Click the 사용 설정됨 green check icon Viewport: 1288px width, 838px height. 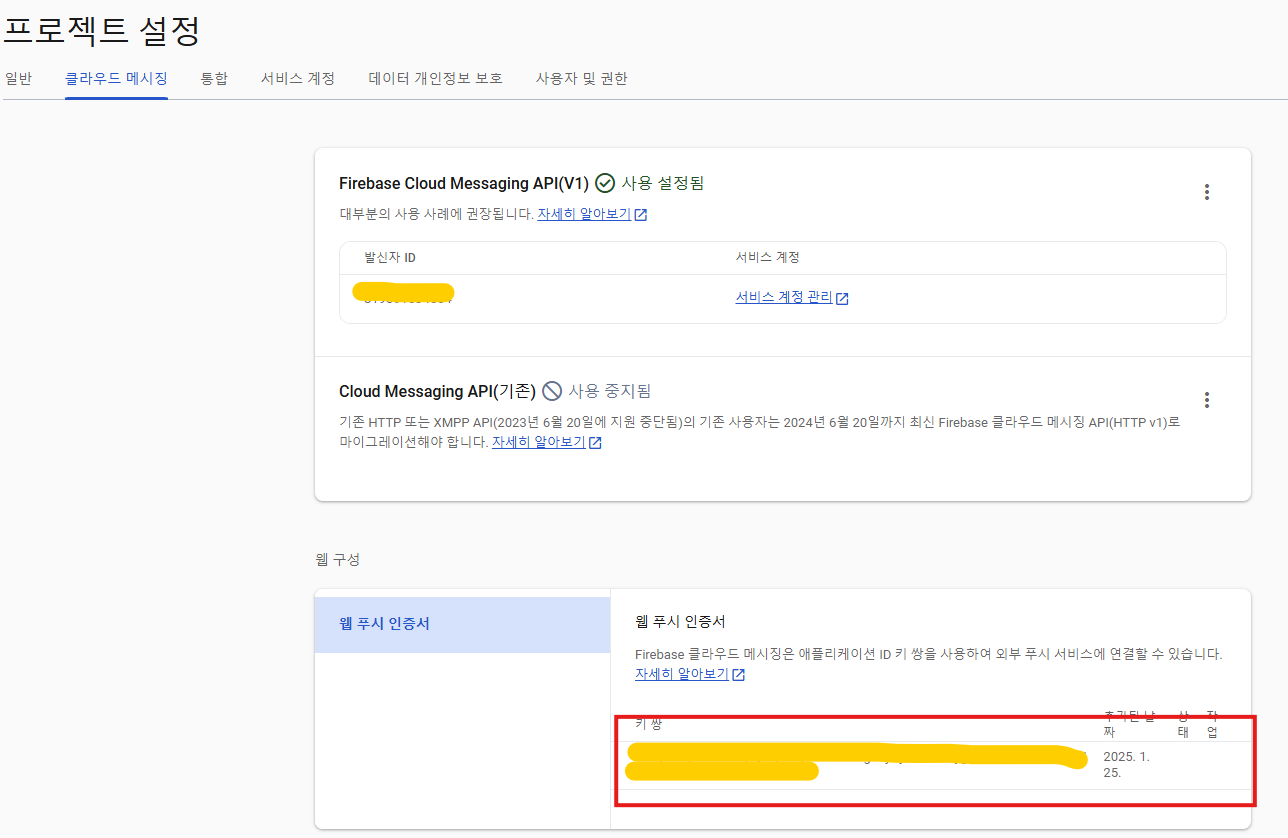tap(605, 183)
